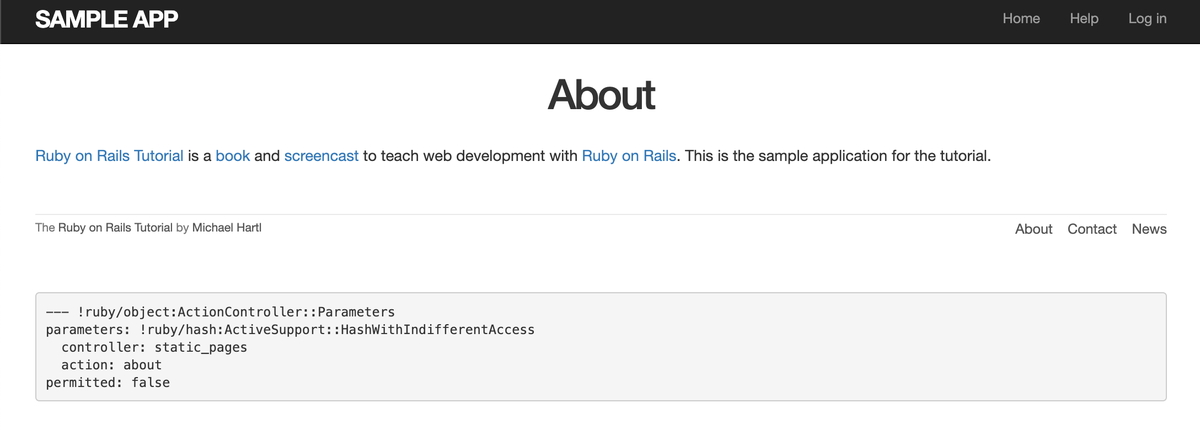Click the "permitted: false" debug line
Viewport: 1200px width, 430px height.
click(108, 383)
